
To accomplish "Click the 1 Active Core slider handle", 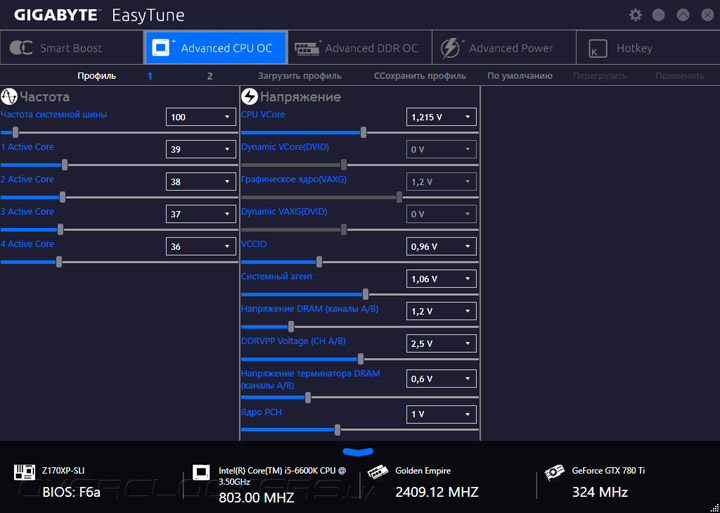I will point(65,164).
